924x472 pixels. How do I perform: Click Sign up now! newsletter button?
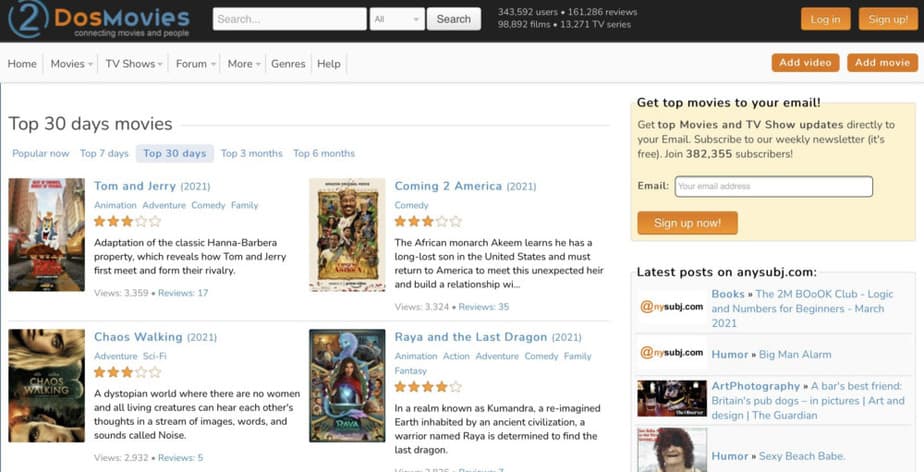[687, 223]
